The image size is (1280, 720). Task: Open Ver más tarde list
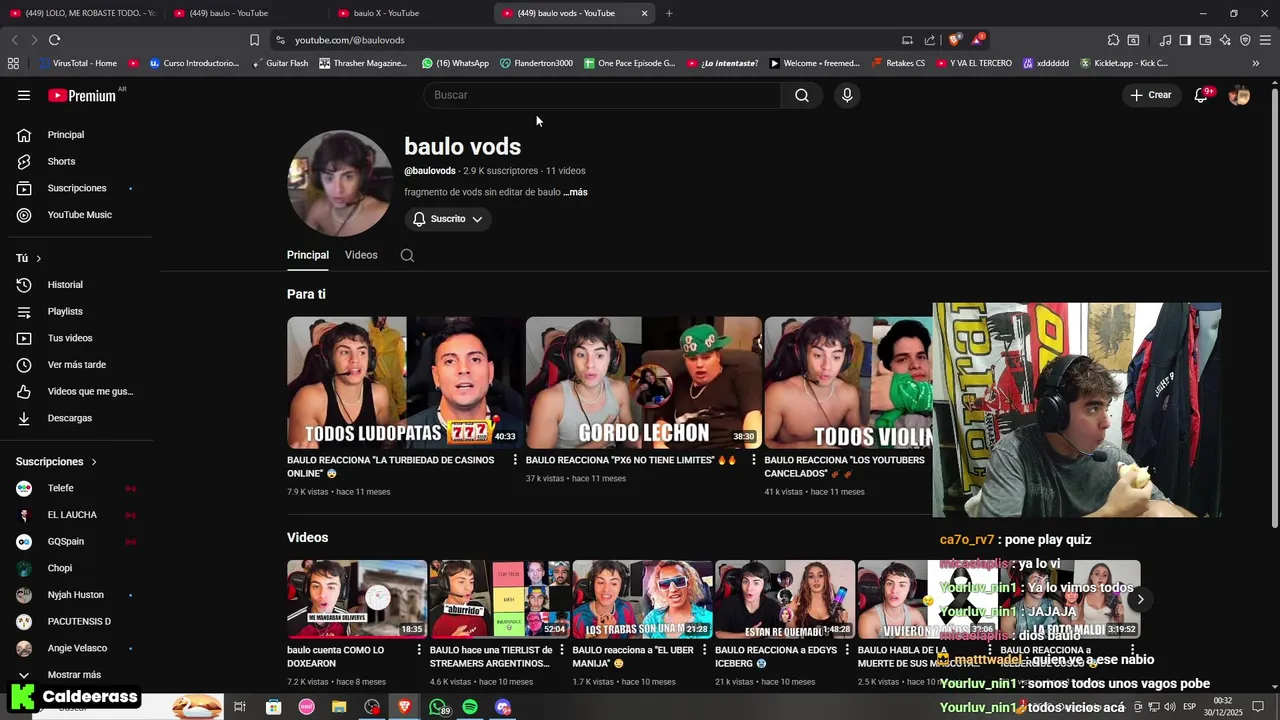pyautogui.click(x=77, y=365)
